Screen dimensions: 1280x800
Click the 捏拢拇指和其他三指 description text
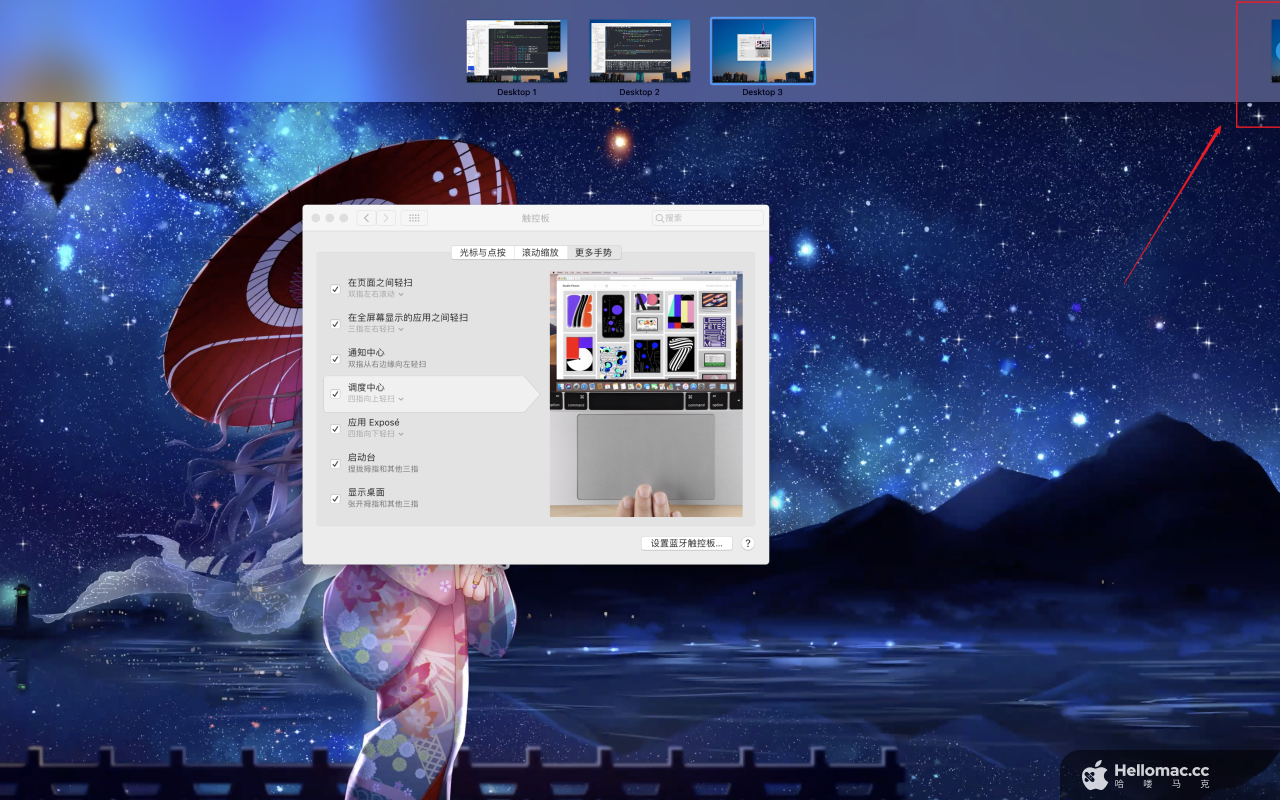[x=383, y=469]
